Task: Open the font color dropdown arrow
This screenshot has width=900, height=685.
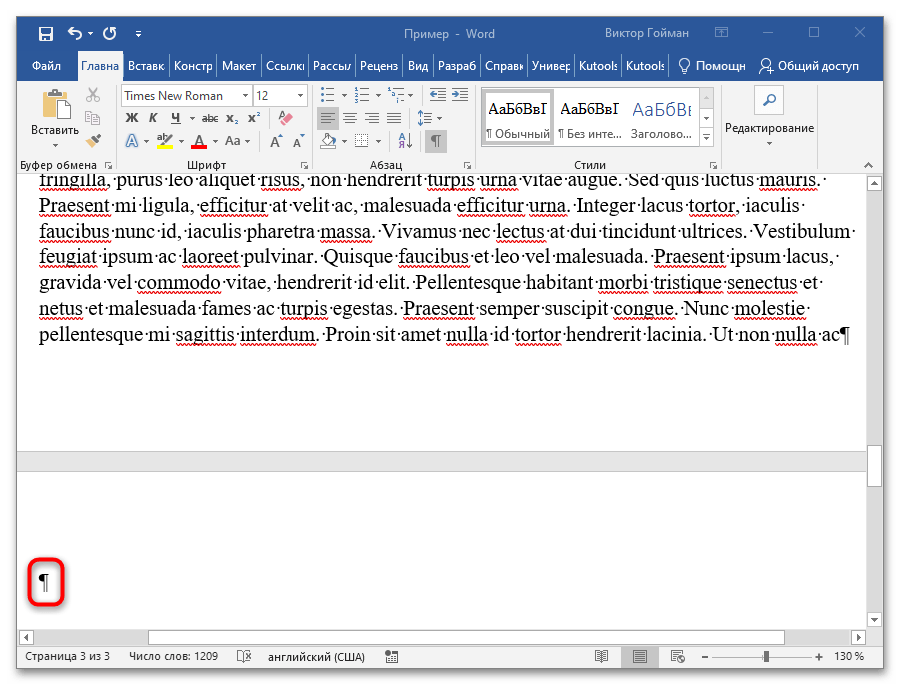Action: [x=215, y=141]
